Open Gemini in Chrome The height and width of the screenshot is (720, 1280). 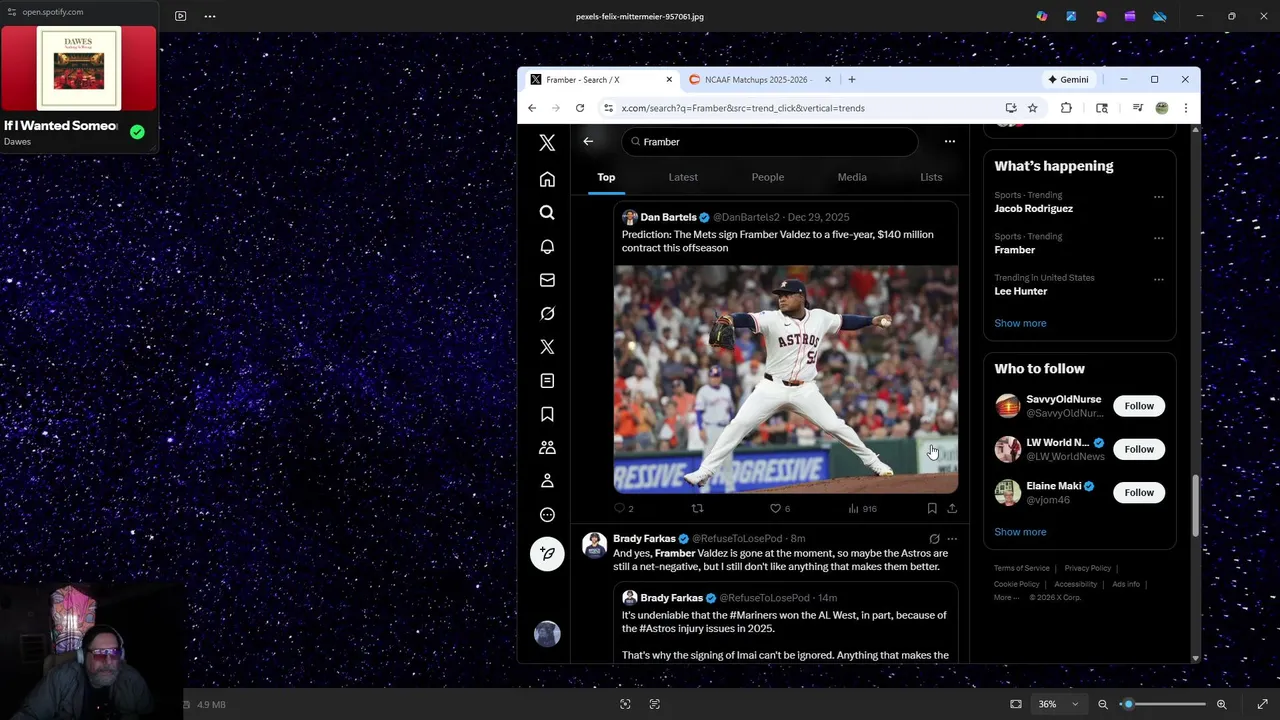(x=1068, y=79)
